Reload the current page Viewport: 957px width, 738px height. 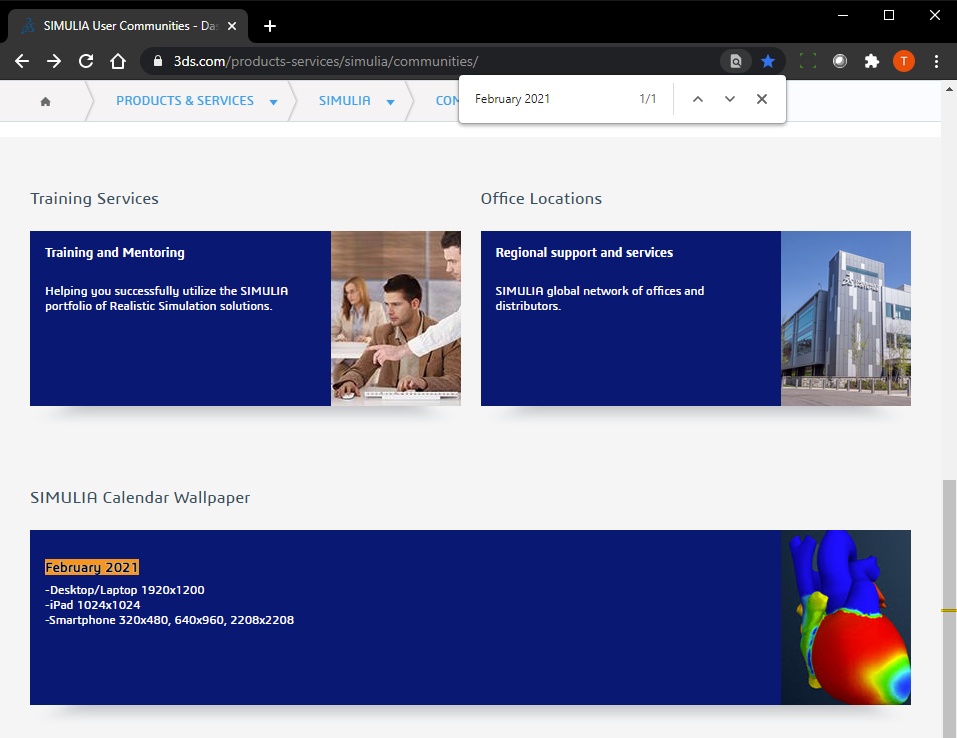pyautogui.click(x=86, y=61)
